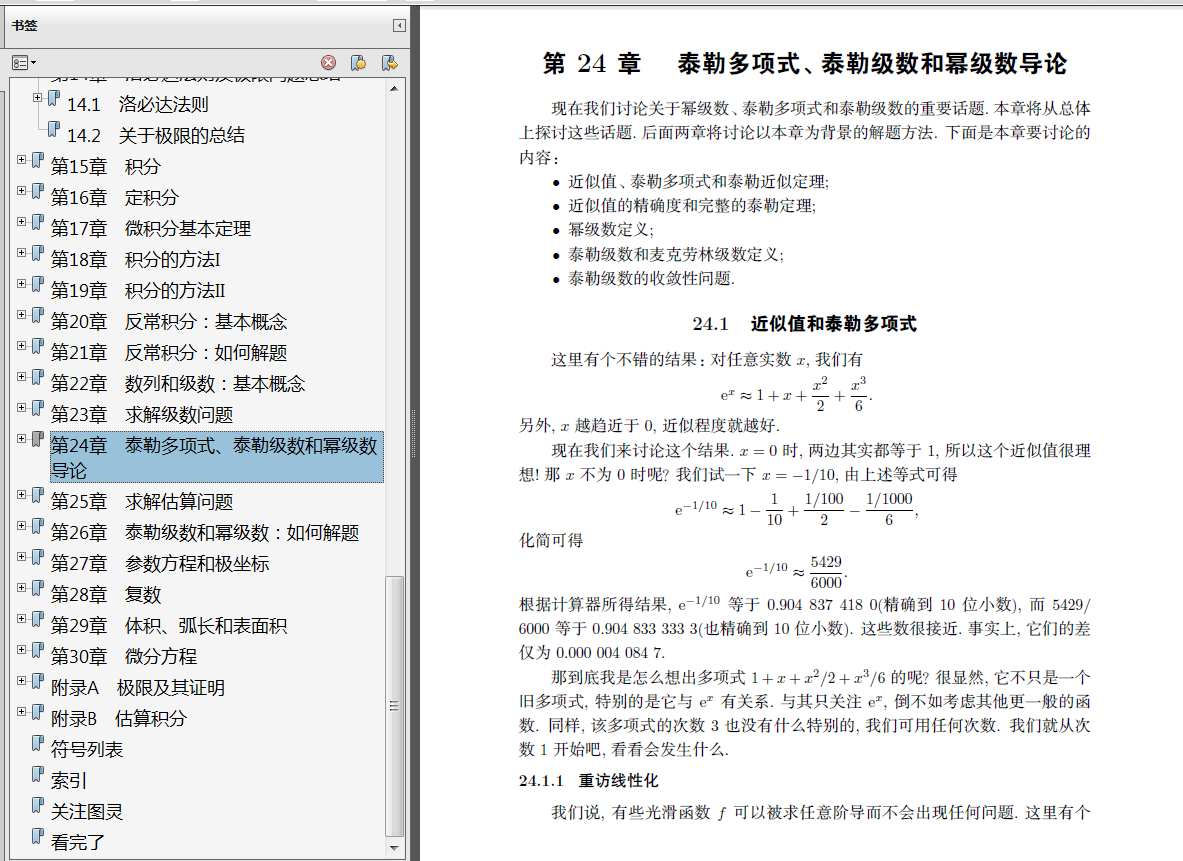This screenshot has width=1183, height=861.
Task: Select 第19章 积分的方法II bookmark
Action: [x=138, y=291]
